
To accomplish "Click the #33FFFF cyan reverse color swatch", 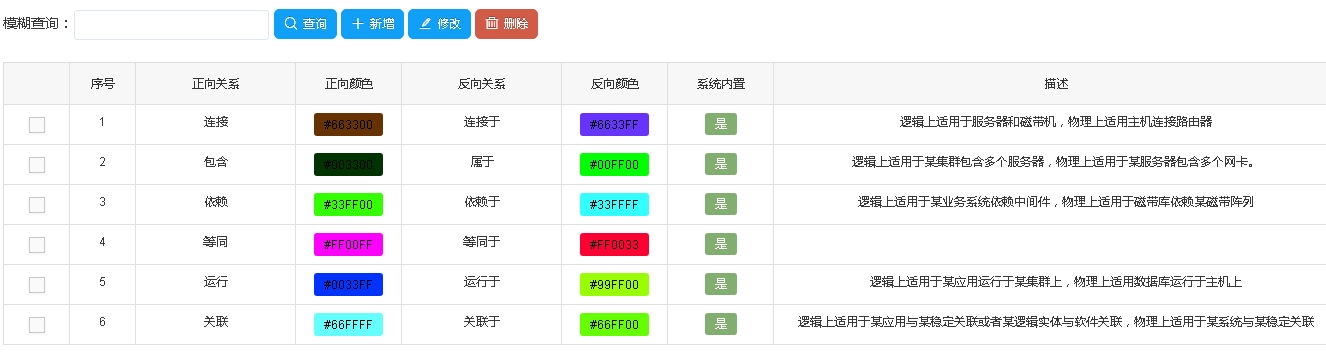I will pos(614,205).
